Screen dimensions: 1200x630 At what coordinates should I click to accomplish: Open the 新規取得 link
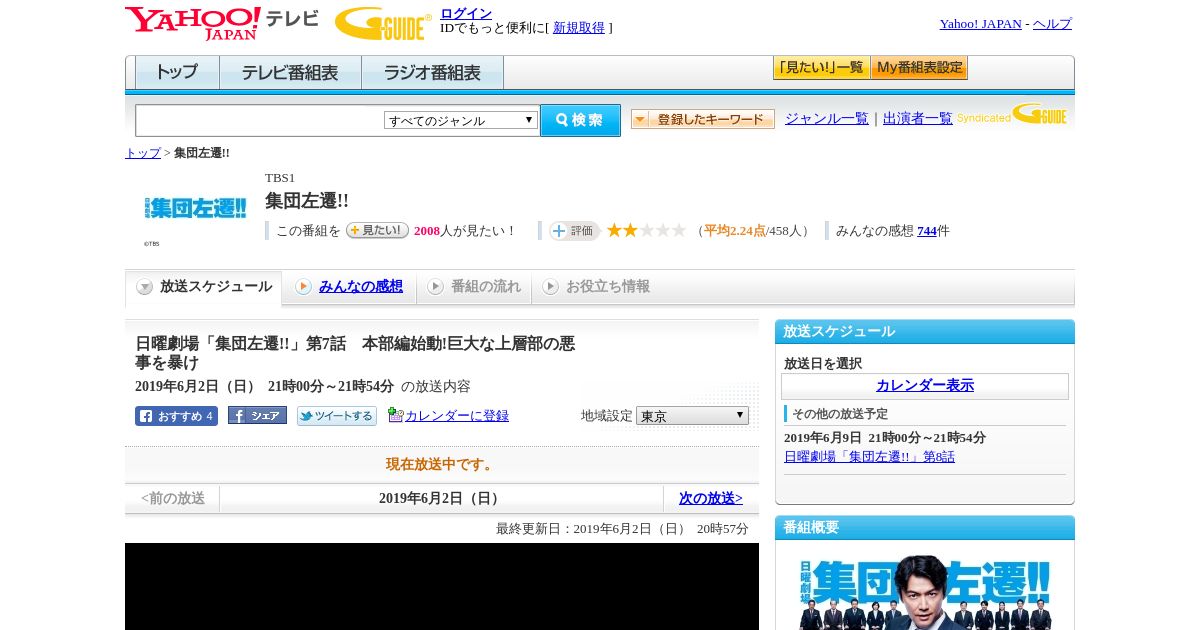pos(579,28)
